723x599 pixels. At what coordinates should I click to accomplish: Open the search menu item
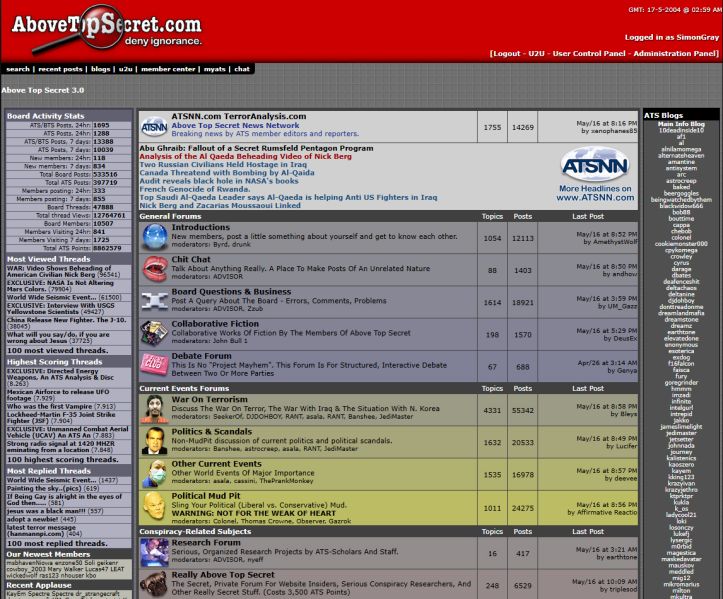coord(18,69)
